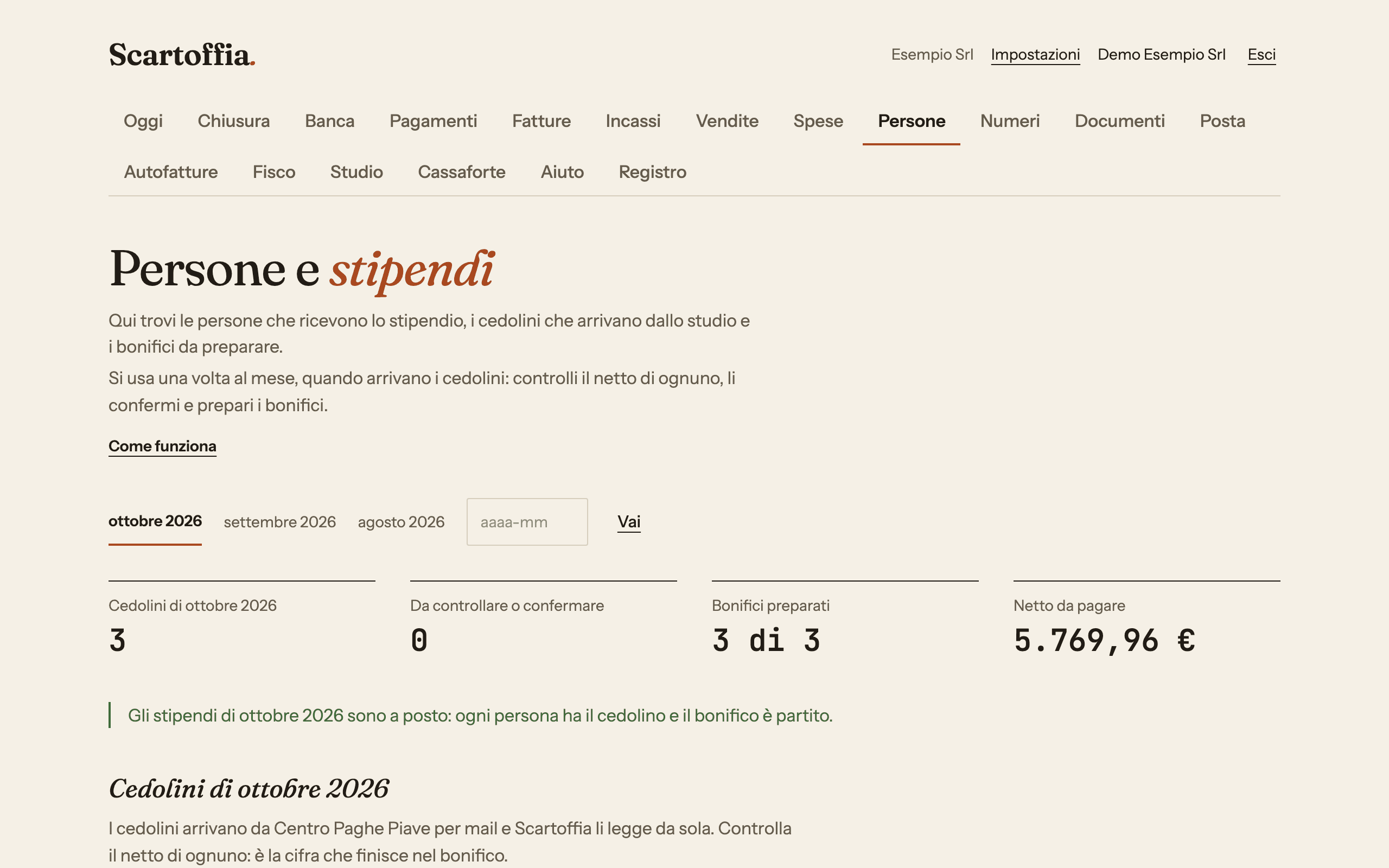Click the 'Bonifici preparati' label
Viewport: 1389px width, 868px height.
[770, 605]
